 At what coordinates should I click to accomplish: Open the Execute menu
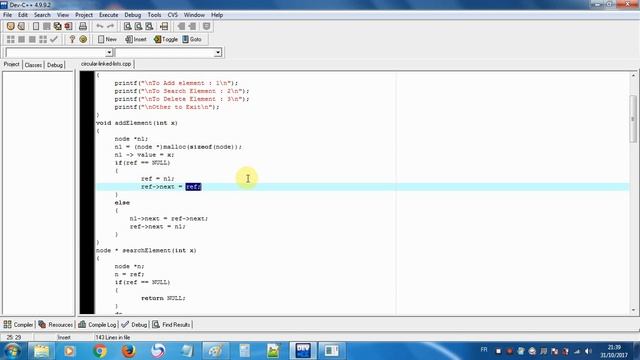109,15
